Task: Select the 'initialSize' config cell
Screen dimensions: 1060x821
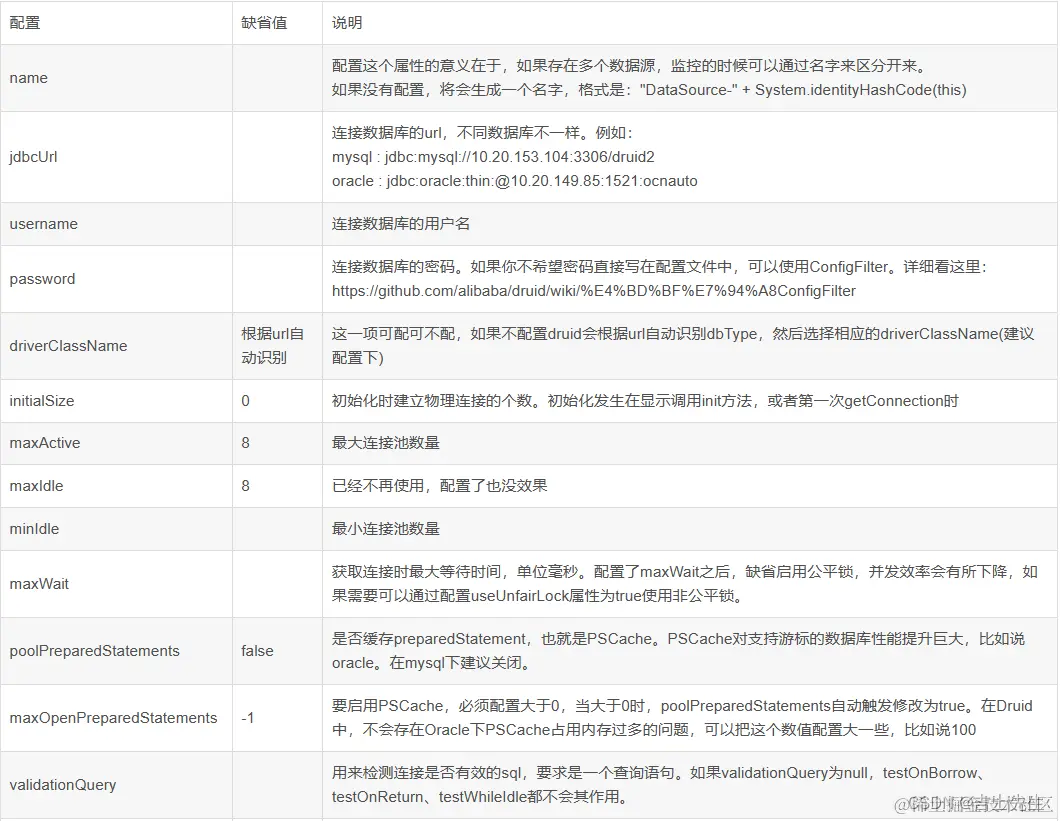Action: 116,401
